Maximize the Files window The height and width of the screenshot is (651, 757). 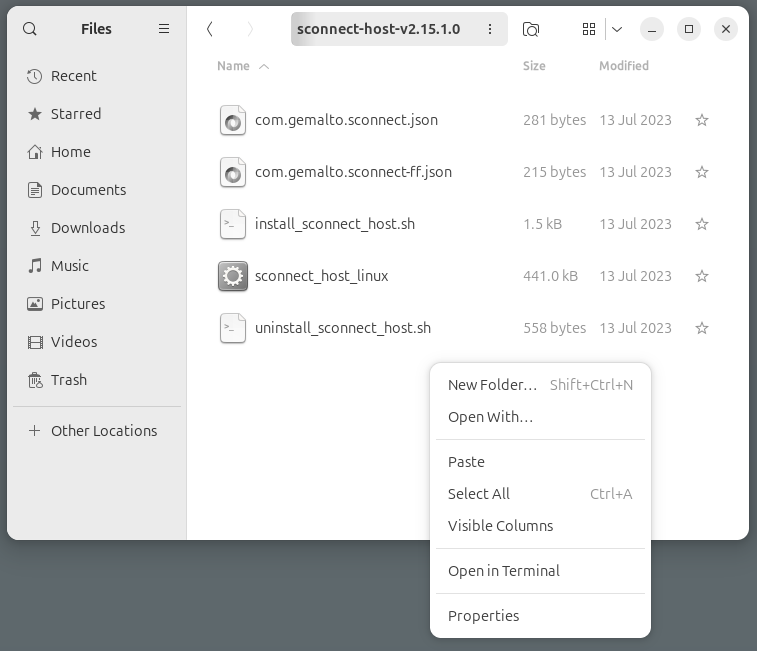(689, 29)
